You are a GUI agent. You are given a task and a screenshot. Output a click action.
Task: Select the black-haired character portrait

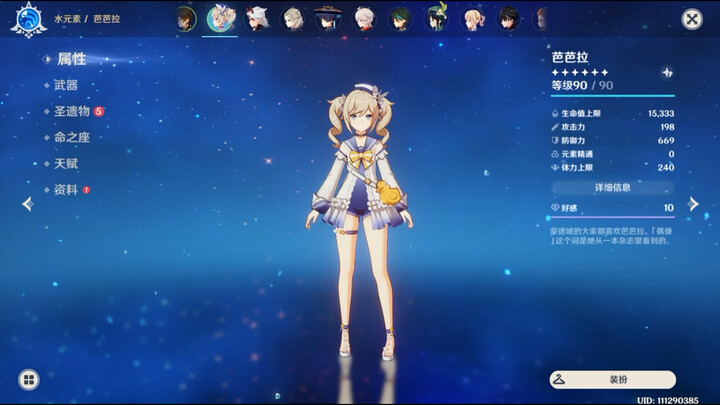click(x=509, y=19)
